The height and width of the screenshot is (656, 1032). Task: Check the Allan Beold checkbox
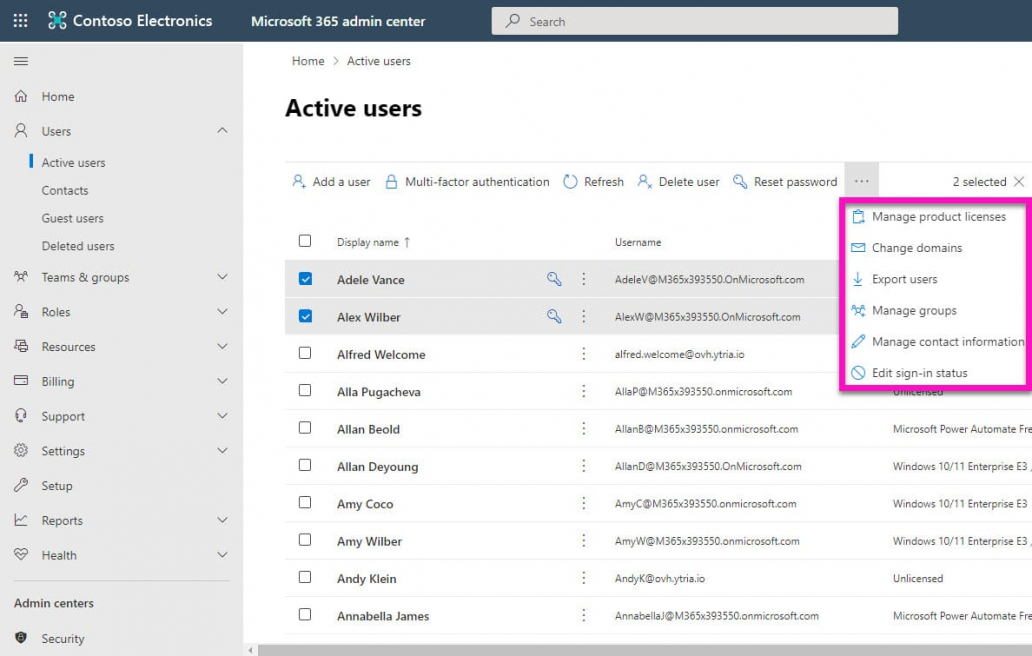click(x=305, y=428)
